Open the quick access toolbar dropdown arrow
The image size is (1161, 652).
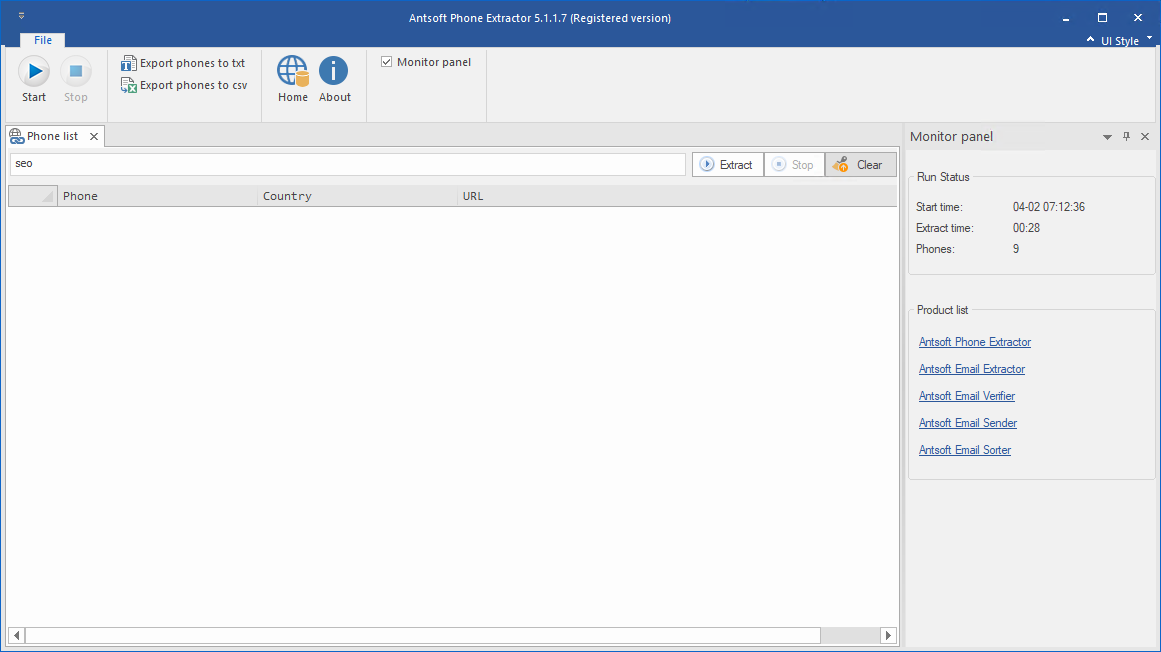(x=22, y=16)
